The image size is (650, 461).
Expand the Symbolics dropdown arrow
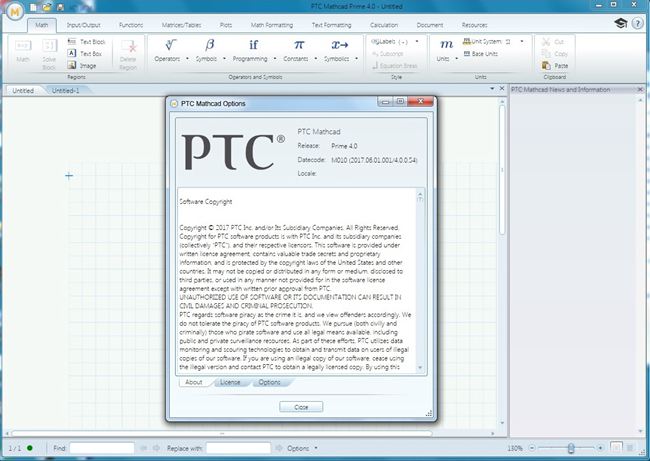[356, 59]
